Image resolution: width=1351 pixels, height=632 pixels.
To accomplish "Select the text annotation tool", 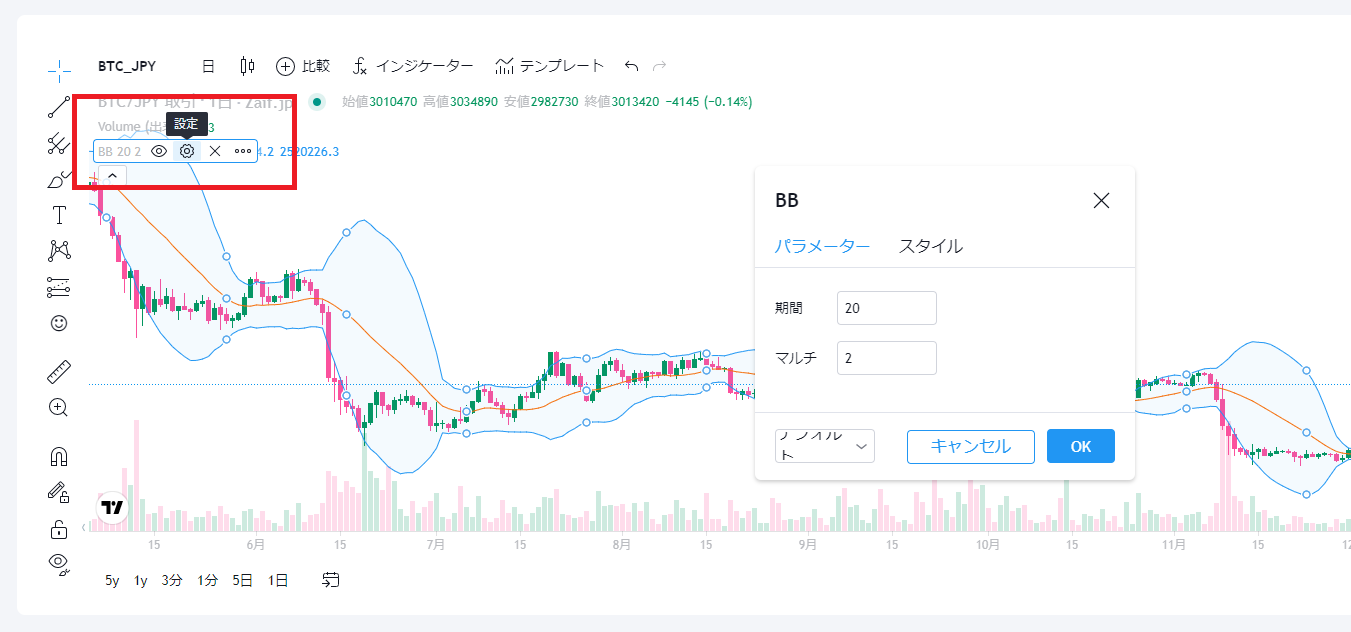I will (59, 216).
